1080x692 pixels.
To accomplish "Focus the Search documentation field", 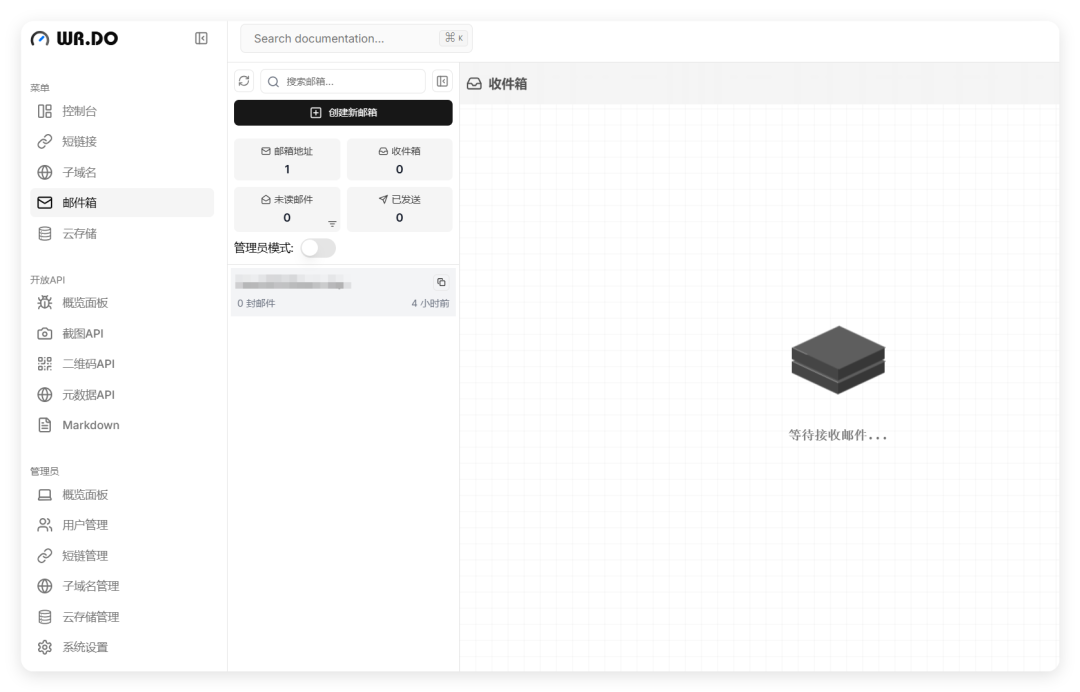I will tap(356, 39).
